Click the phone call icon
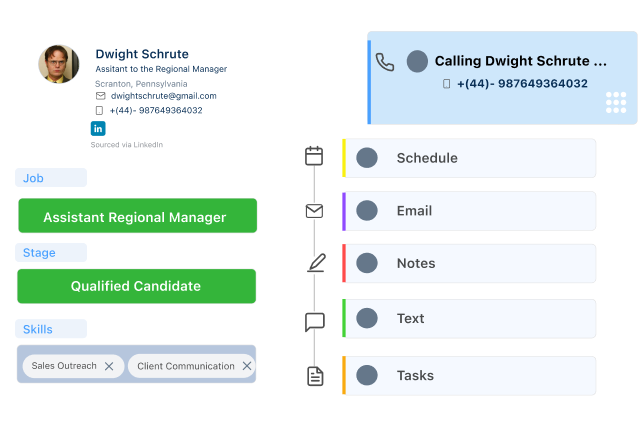This screenshot has width=639, height=425. coord(385,62)
